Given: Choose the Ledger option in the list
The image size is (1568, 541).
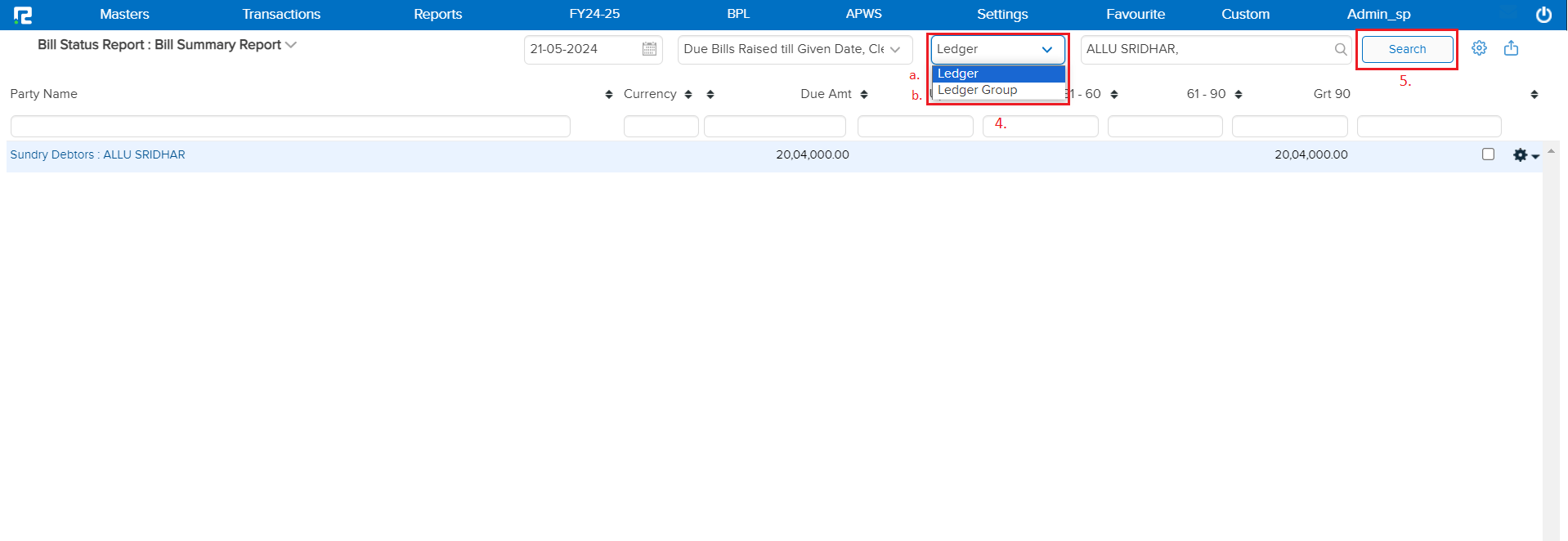Looking at the screenshot, I should tap(958, 74).
